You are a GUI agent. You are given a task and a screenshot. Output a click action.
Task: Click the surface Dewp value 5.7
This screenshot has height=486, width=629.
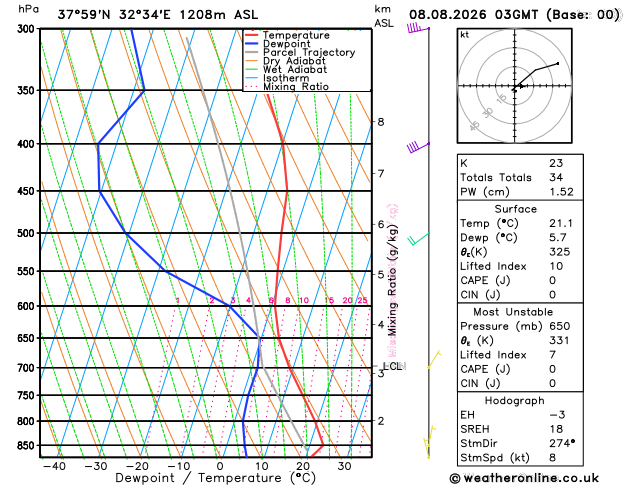558,237
